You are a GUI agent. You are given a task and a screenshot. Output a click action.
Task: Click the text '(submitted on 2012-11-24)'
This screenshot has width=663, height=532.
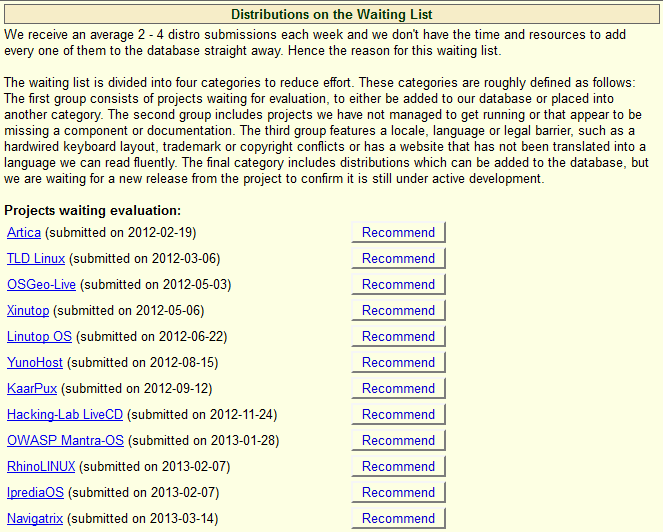click(x=202, y=414)
